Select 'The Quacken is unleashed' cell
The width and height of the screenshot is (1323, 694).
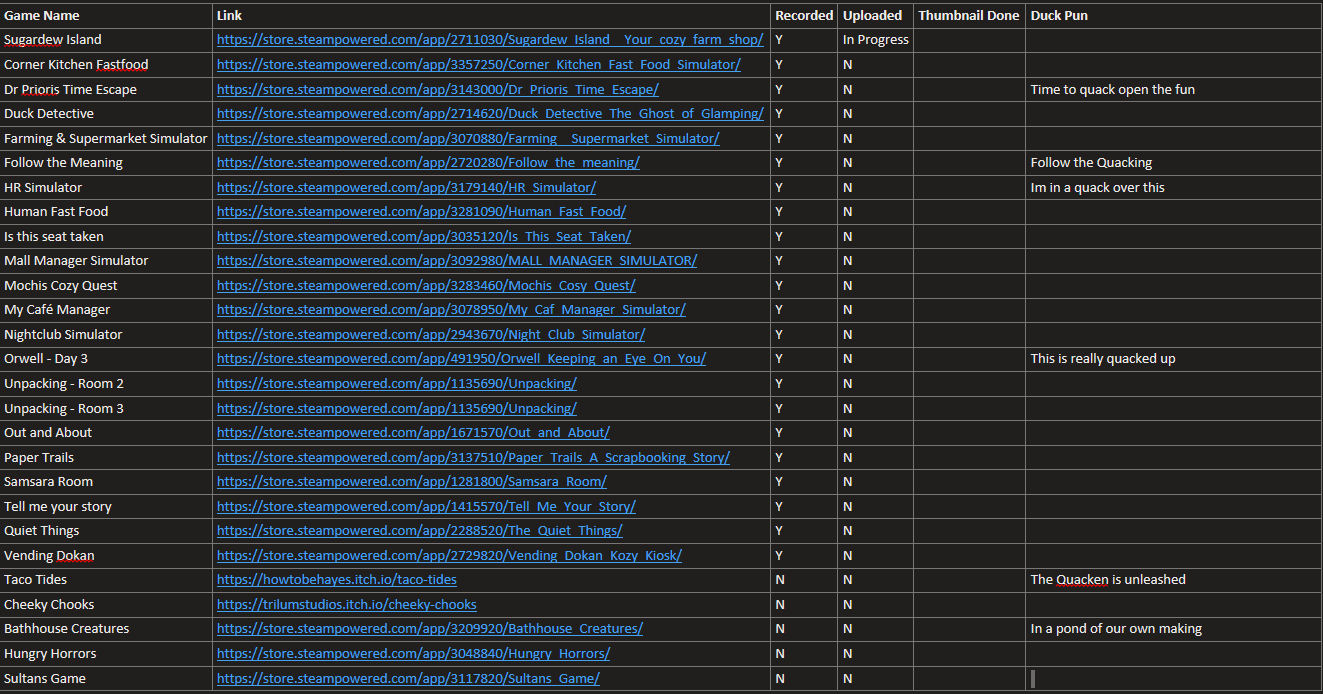click(1108, 580)
